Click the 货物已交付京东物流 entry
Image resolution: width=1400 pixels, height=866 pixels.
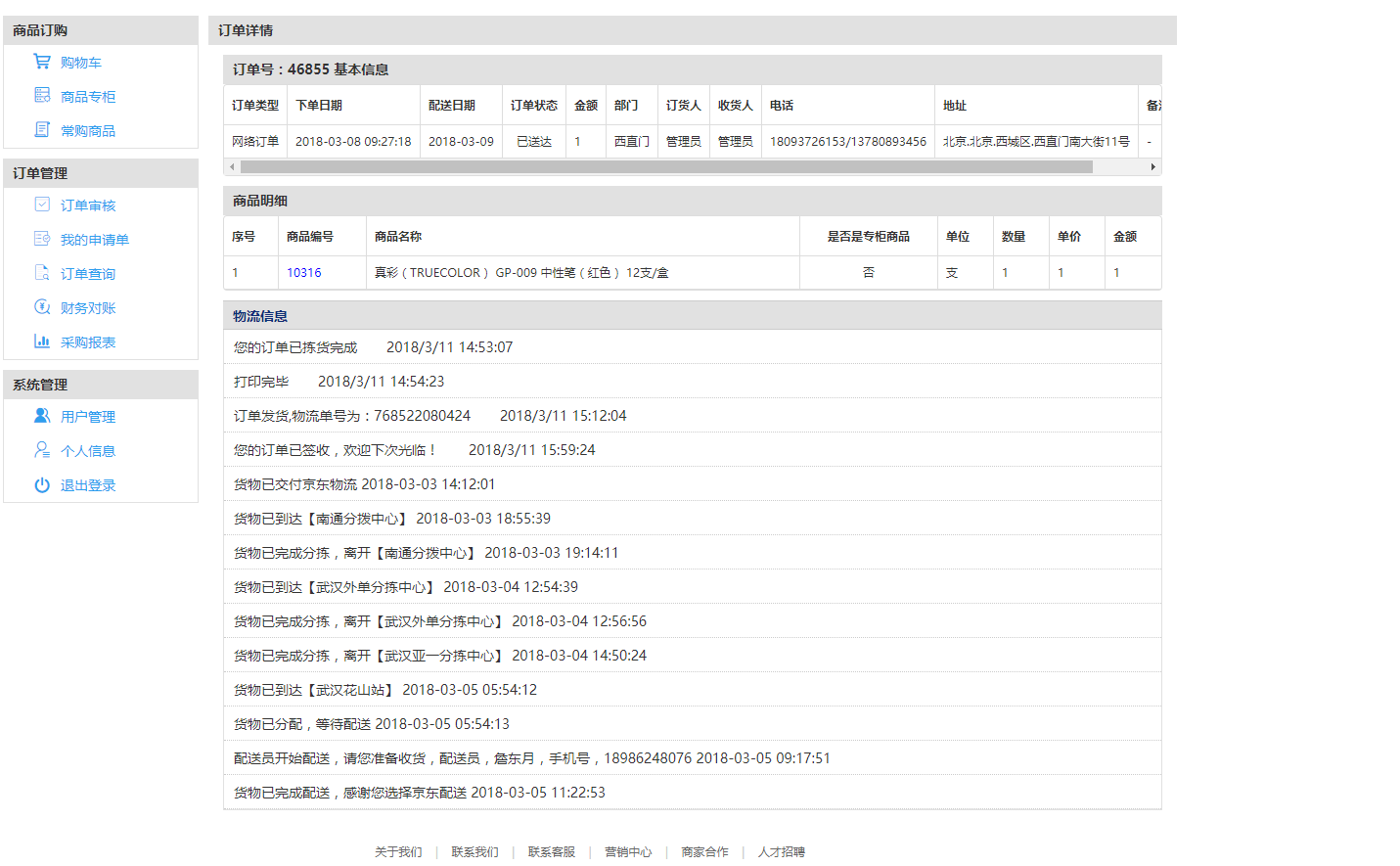click(x=693, y=484)
